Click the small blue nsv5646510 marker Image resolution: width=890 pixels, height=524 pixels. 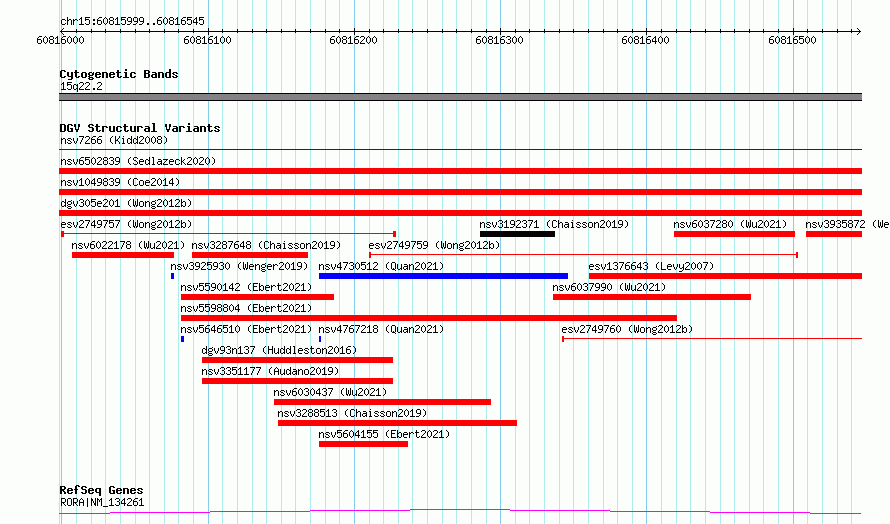182,339
